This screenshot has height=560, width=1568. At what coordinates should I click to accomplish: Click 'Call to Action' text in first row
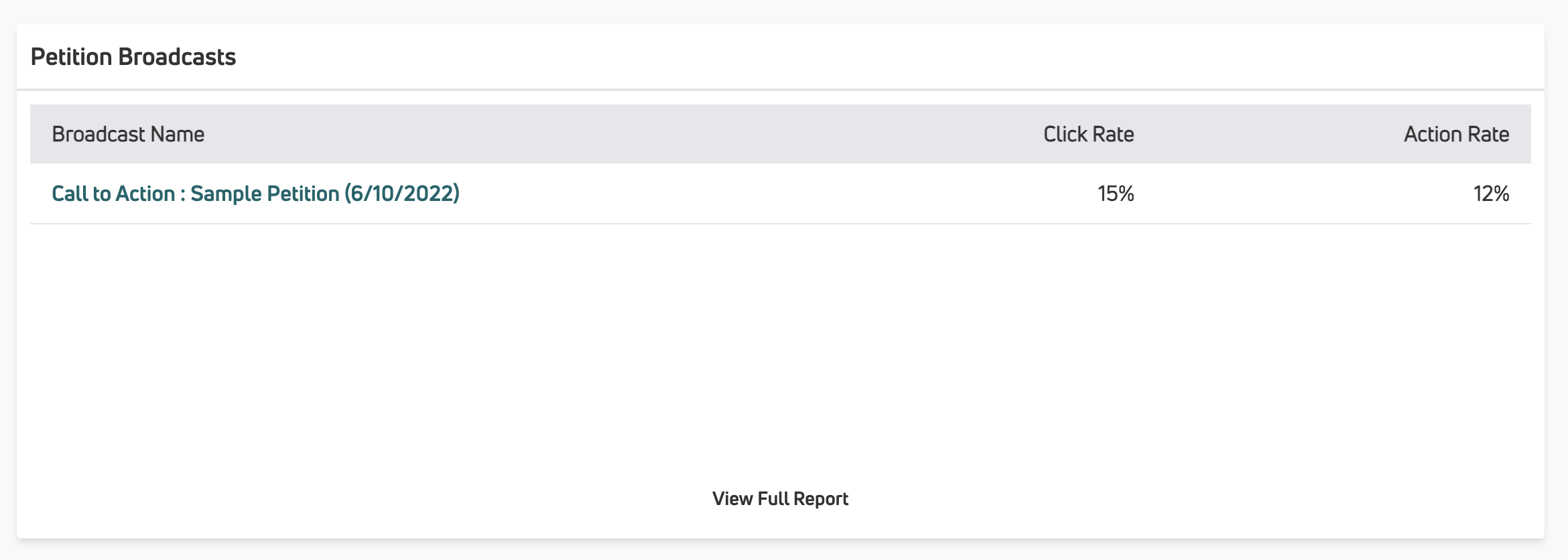(x=113, y=194)
